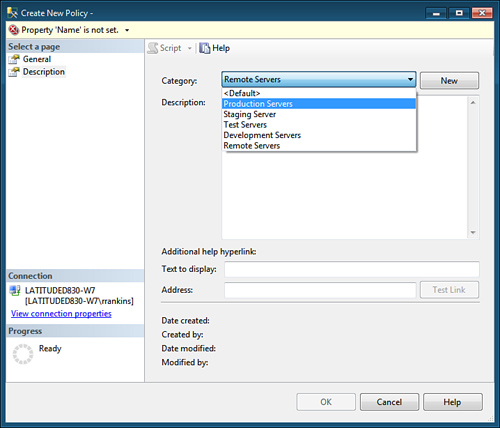Open the Description page
Image resolution: width=500 pixels, height=428 pixels.
[x=44, y=72]
